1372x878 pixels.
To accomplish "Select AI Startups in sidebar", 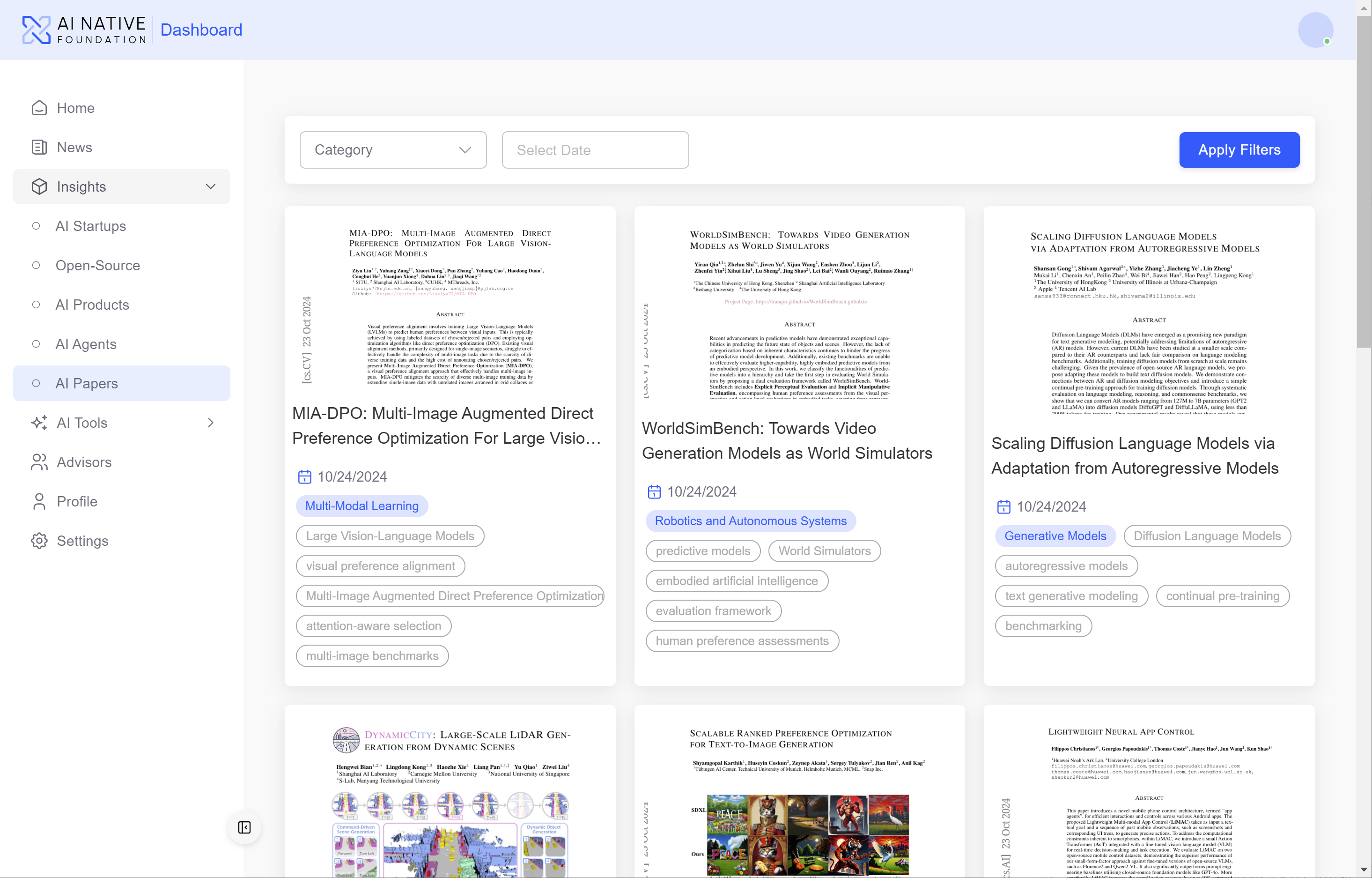I will (90, 226).
